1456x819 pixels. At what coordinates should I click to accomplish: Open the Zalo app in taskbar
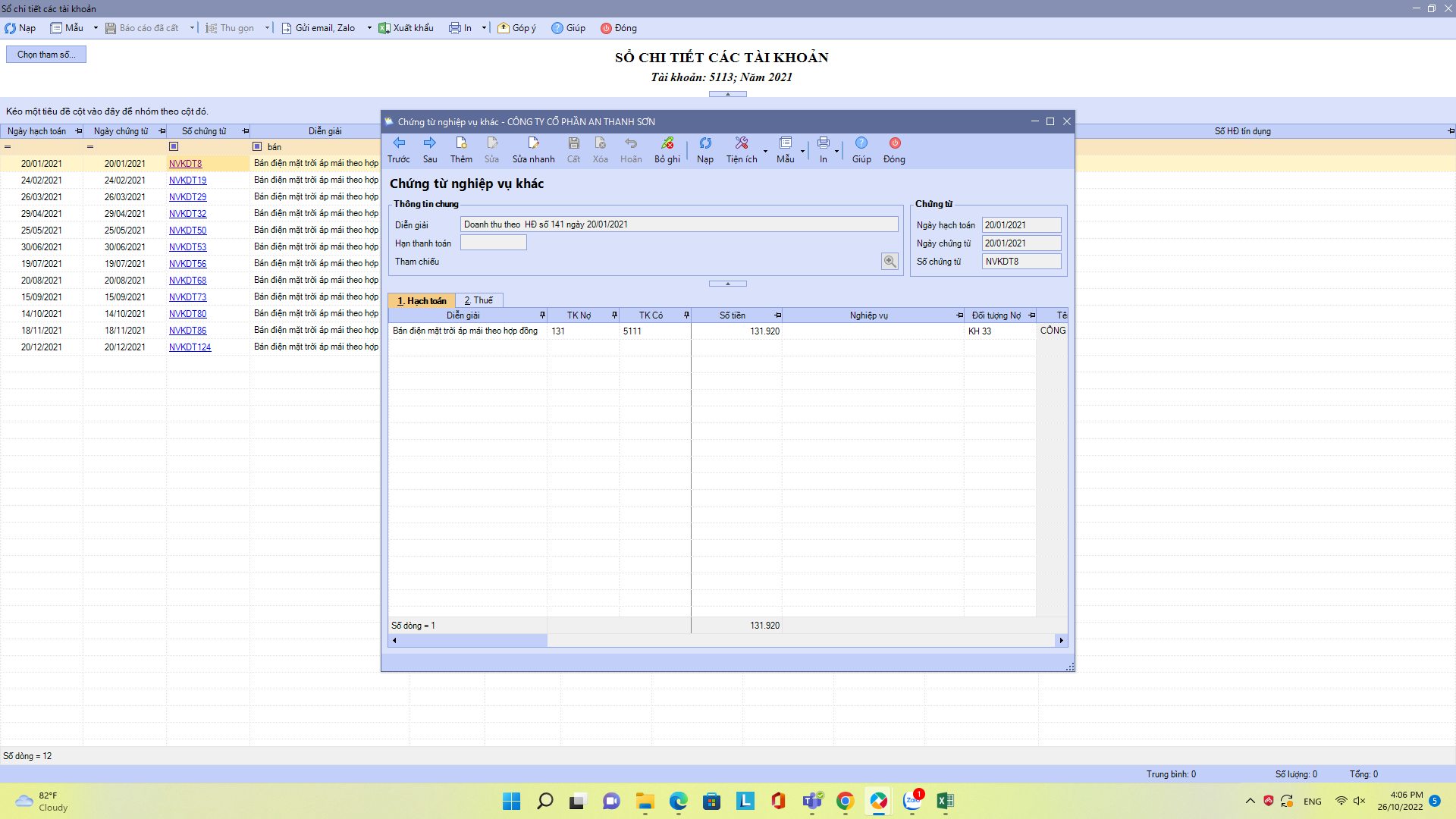[912, 801]
